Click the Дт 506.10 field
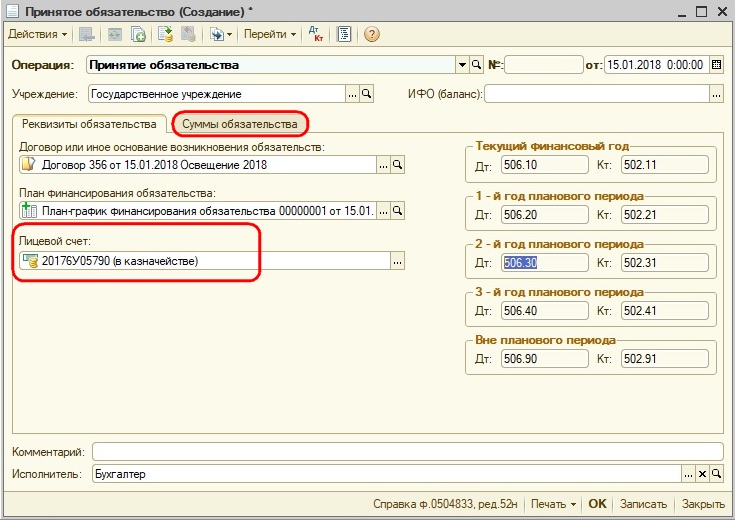 [x=545, y=165]
